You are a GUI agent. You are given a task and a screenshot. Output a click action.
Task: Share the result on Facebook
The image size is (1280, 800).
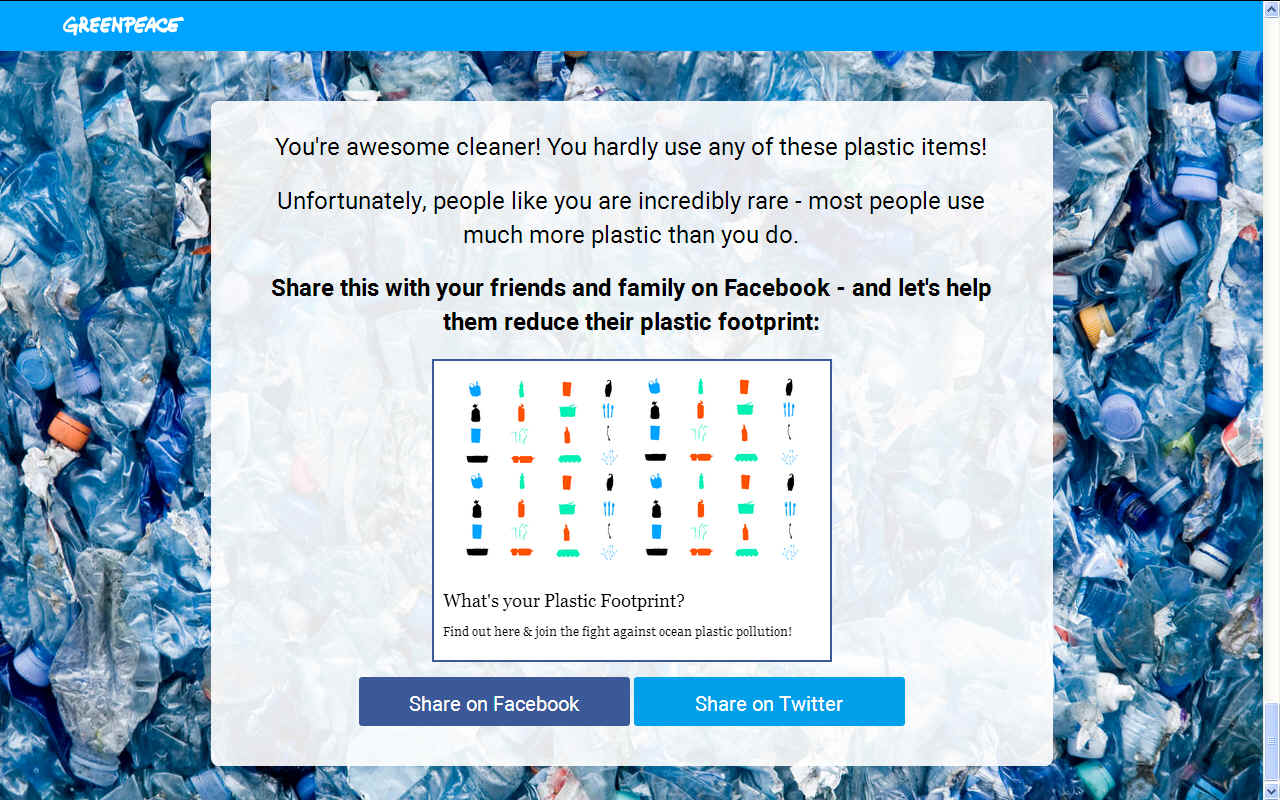494,702
